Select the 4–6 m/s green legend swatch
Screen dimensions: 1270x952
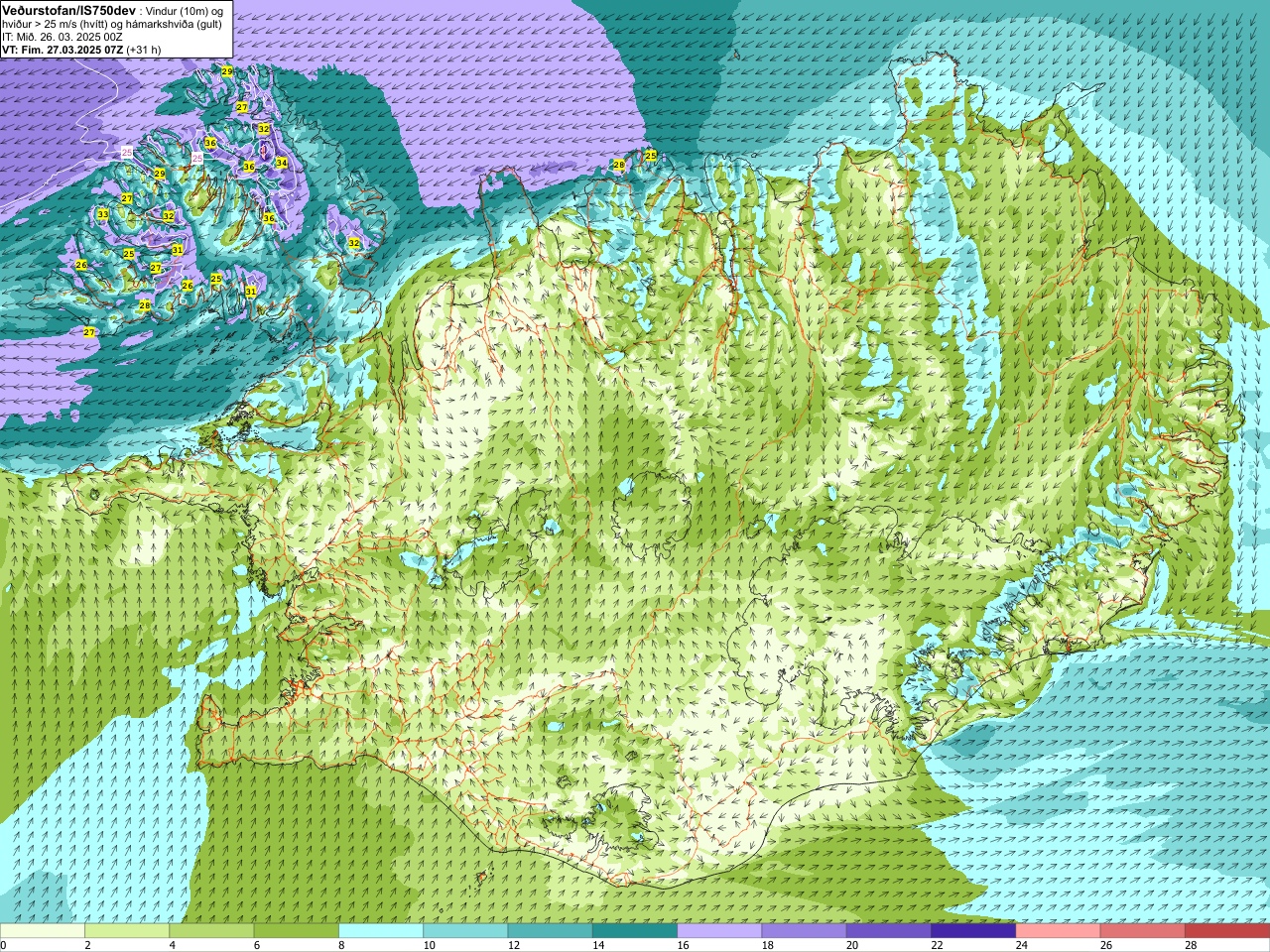coord(211,931)
